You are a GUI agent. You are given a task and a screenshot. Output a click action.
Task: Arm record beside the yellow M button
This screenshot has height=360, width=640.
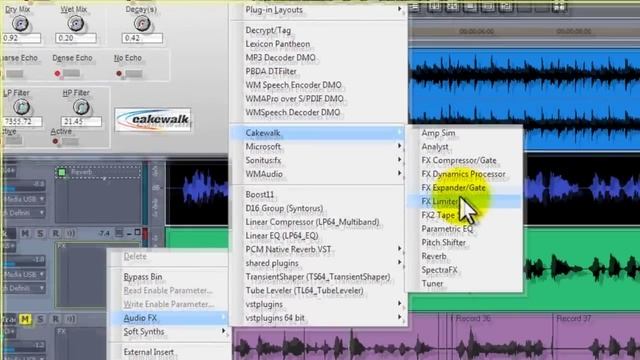click(x=56, y=319)
